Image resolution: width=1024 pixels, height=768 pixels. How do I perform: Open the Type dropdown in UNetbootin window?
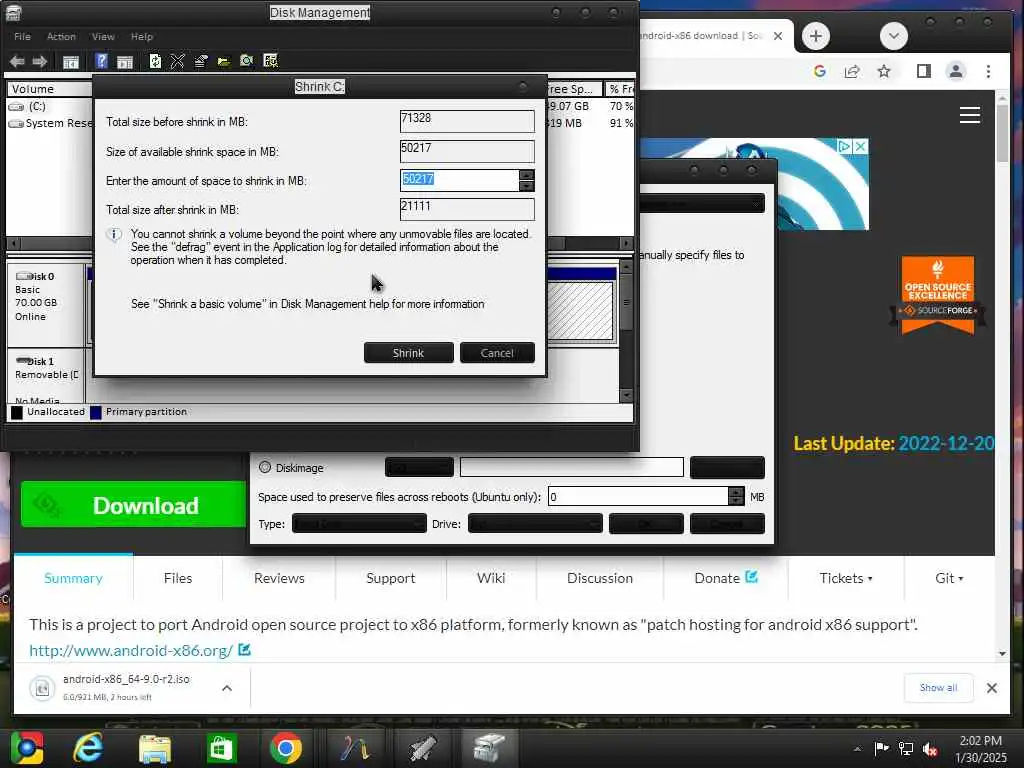359,524
